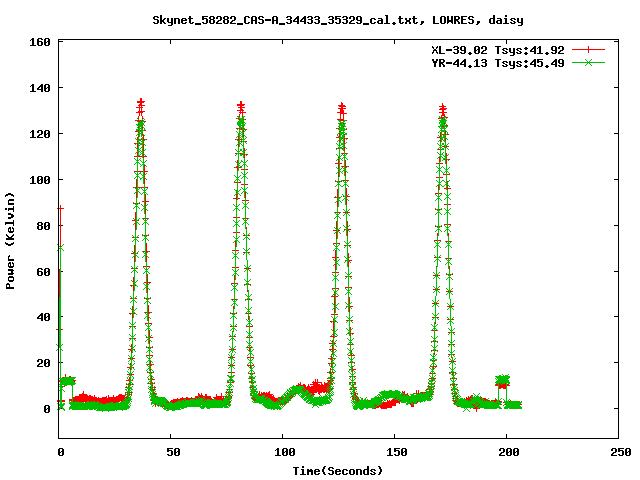
Task: Click the Power (Kelvin) y-axis label
Action: coord(10,241)
